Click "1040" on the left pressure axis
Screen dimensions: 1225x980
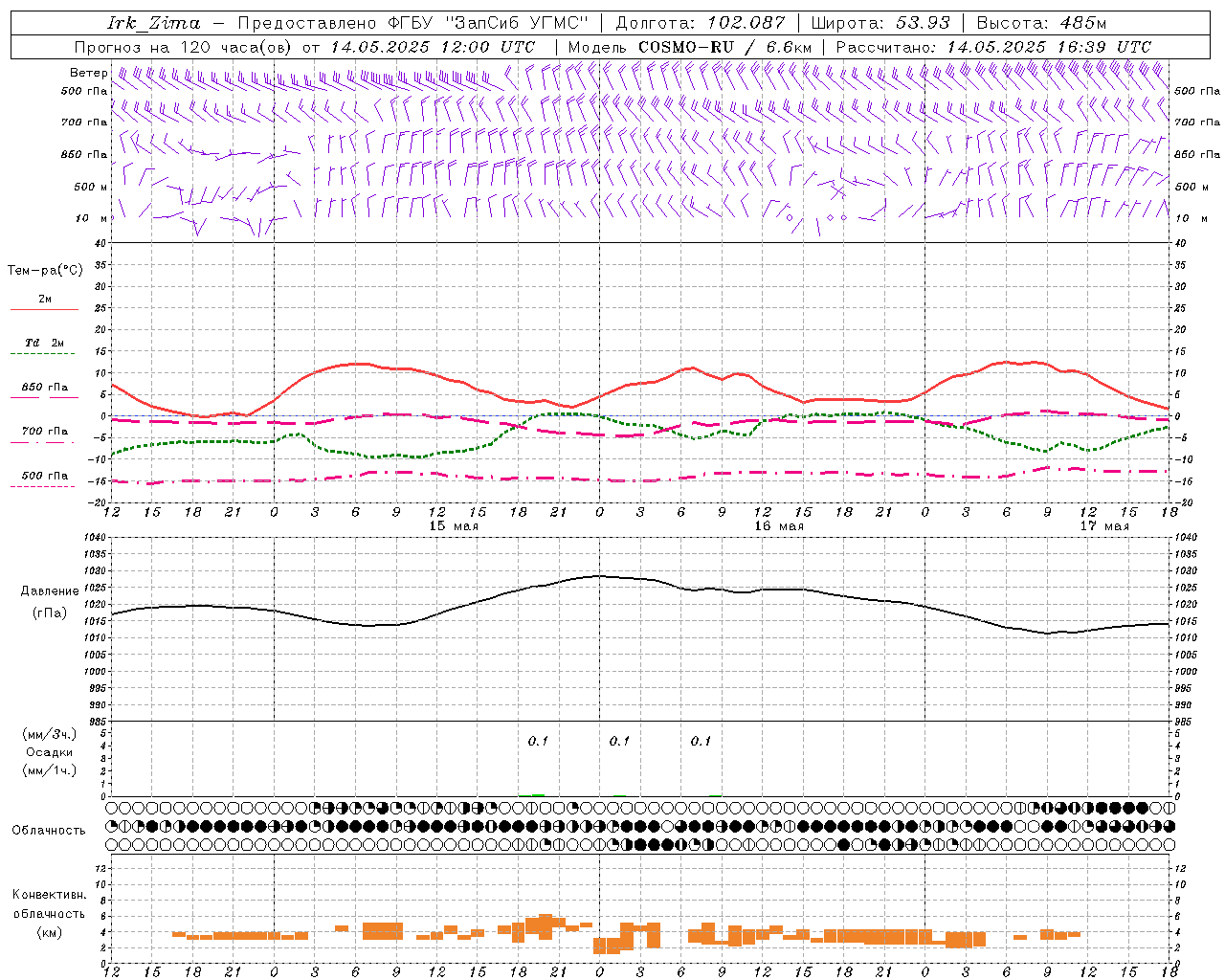94,538
